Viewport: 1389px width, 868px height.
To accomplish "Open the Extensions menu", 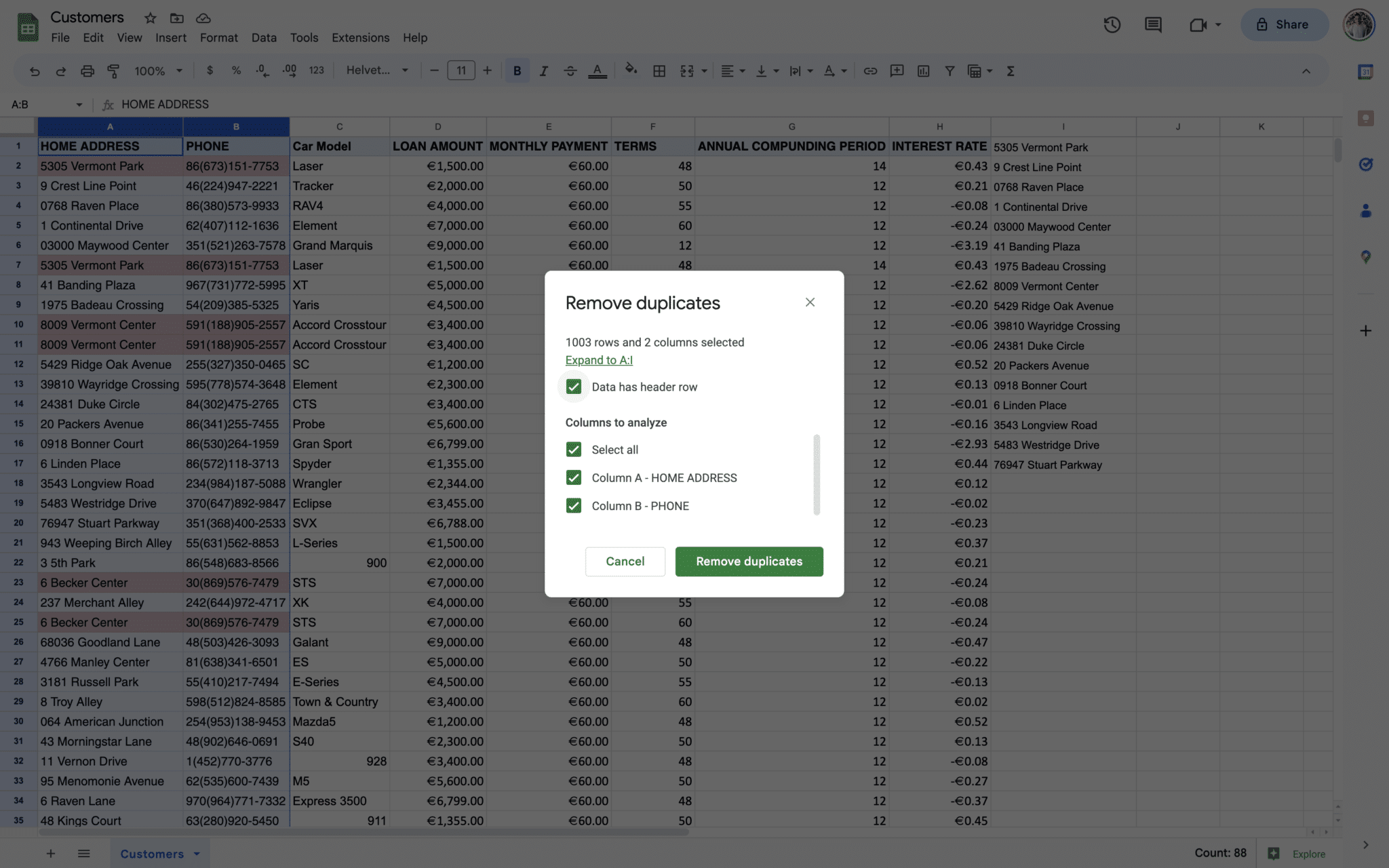I will pyautogui.click(x=360, y=38).
